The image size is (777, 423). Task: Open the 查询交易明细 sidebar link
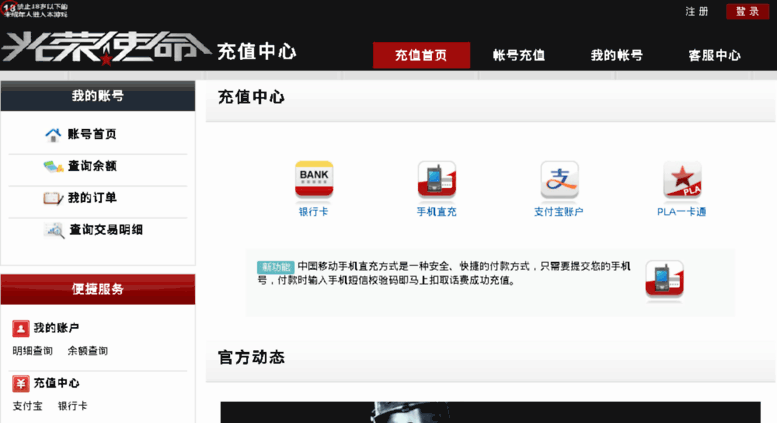coord(106,230)
